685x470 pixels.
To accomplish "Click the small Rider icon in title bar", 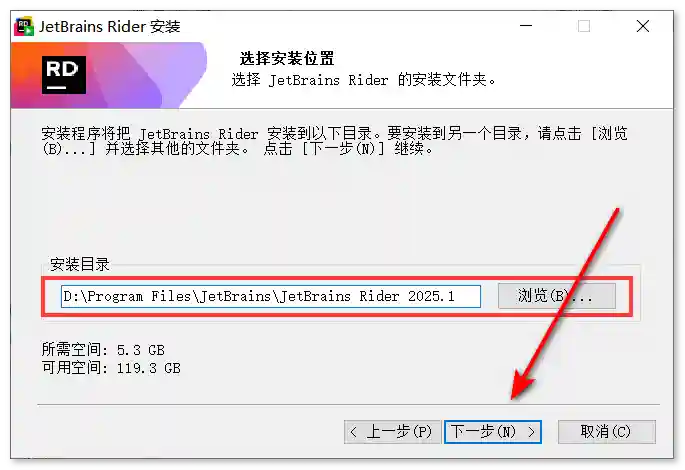I will 21,26.
